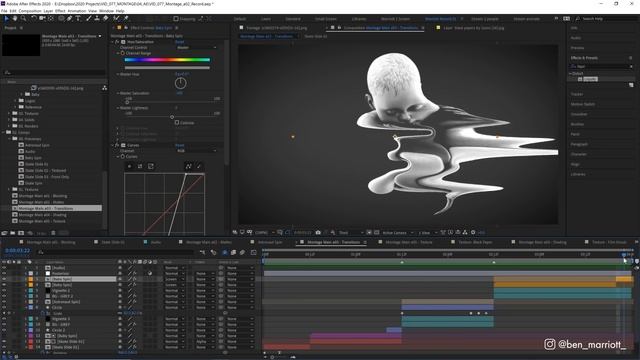The width and height of the screenshot is (640, 360).
Task: Open the Effect menu
Action: (x=60, y=11)
